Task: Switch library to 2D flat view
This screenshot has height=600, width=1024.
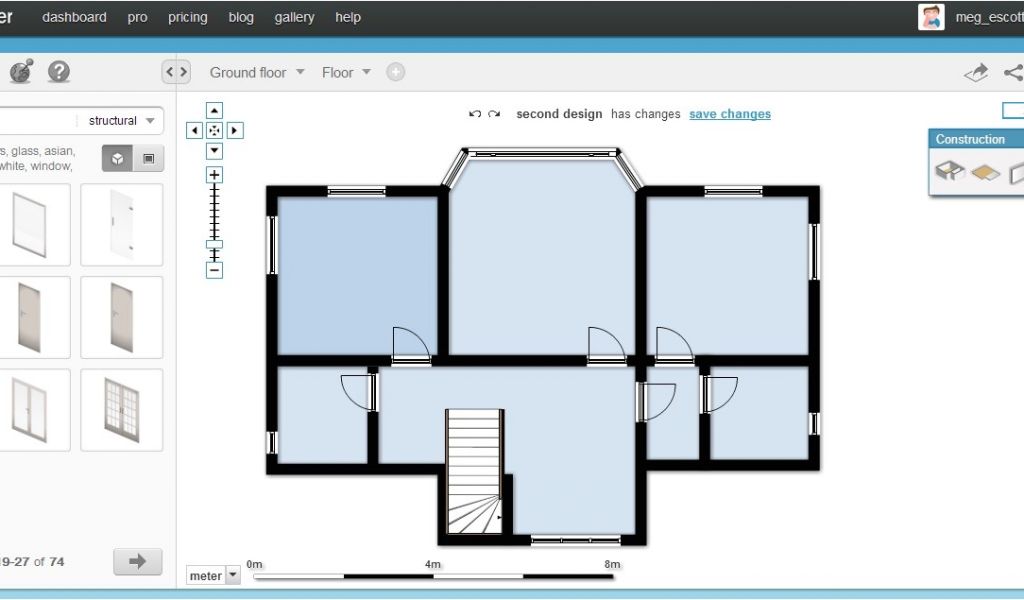Action: pos(149,158)
